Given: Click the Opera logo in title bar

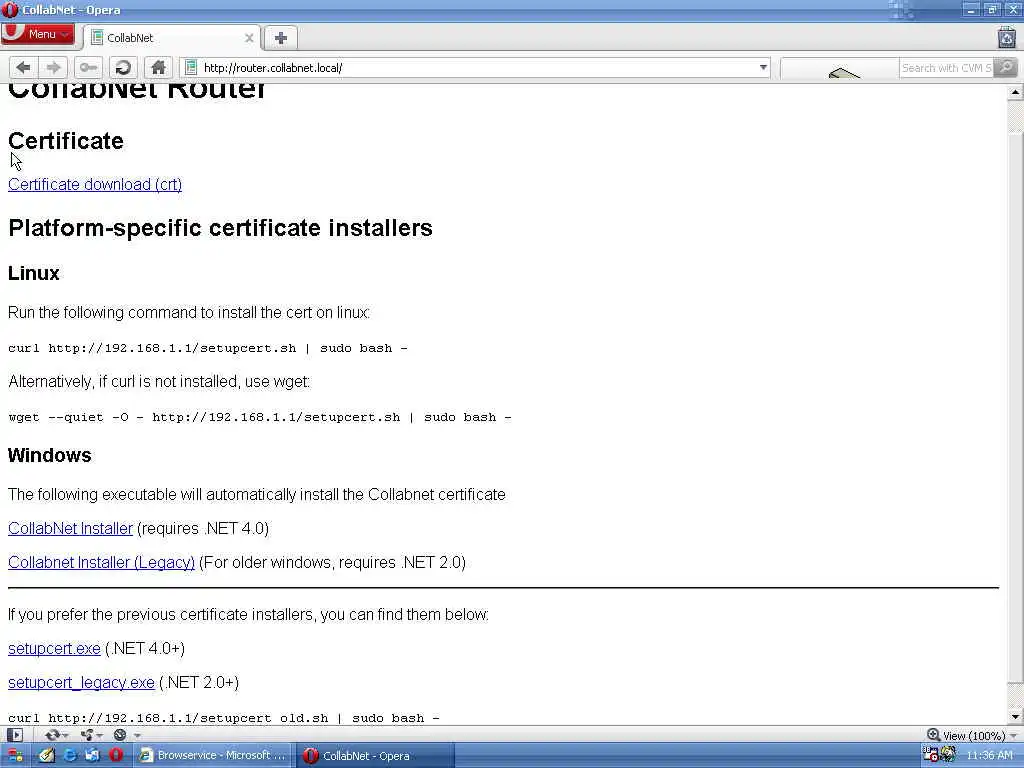Looking at the screenshot, I should point(10,10).
